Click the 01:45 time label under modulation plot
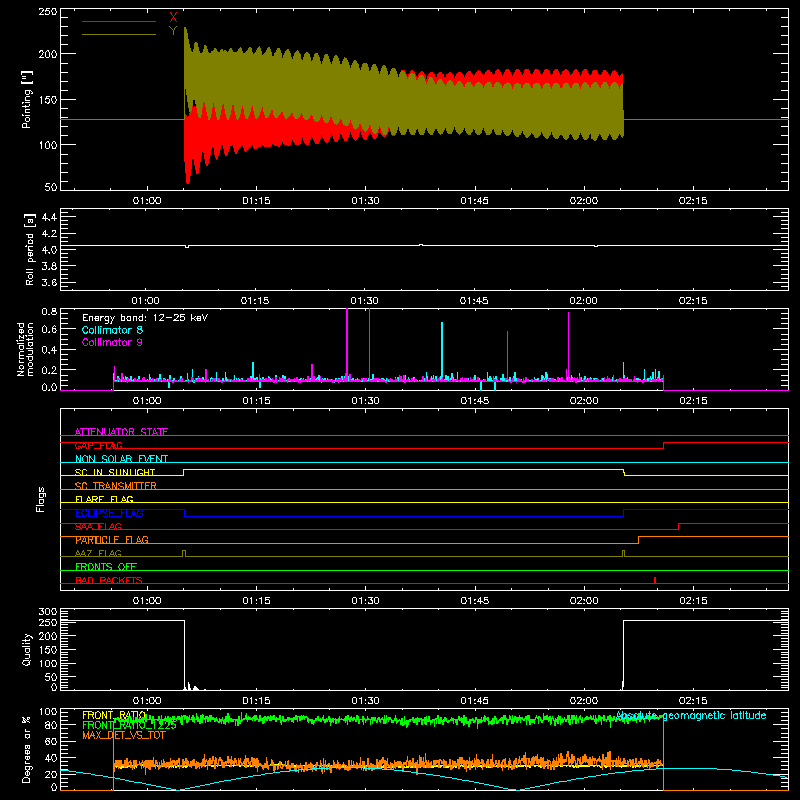The width and height of the screenshot is (800, 800). (x=474, y=401)
